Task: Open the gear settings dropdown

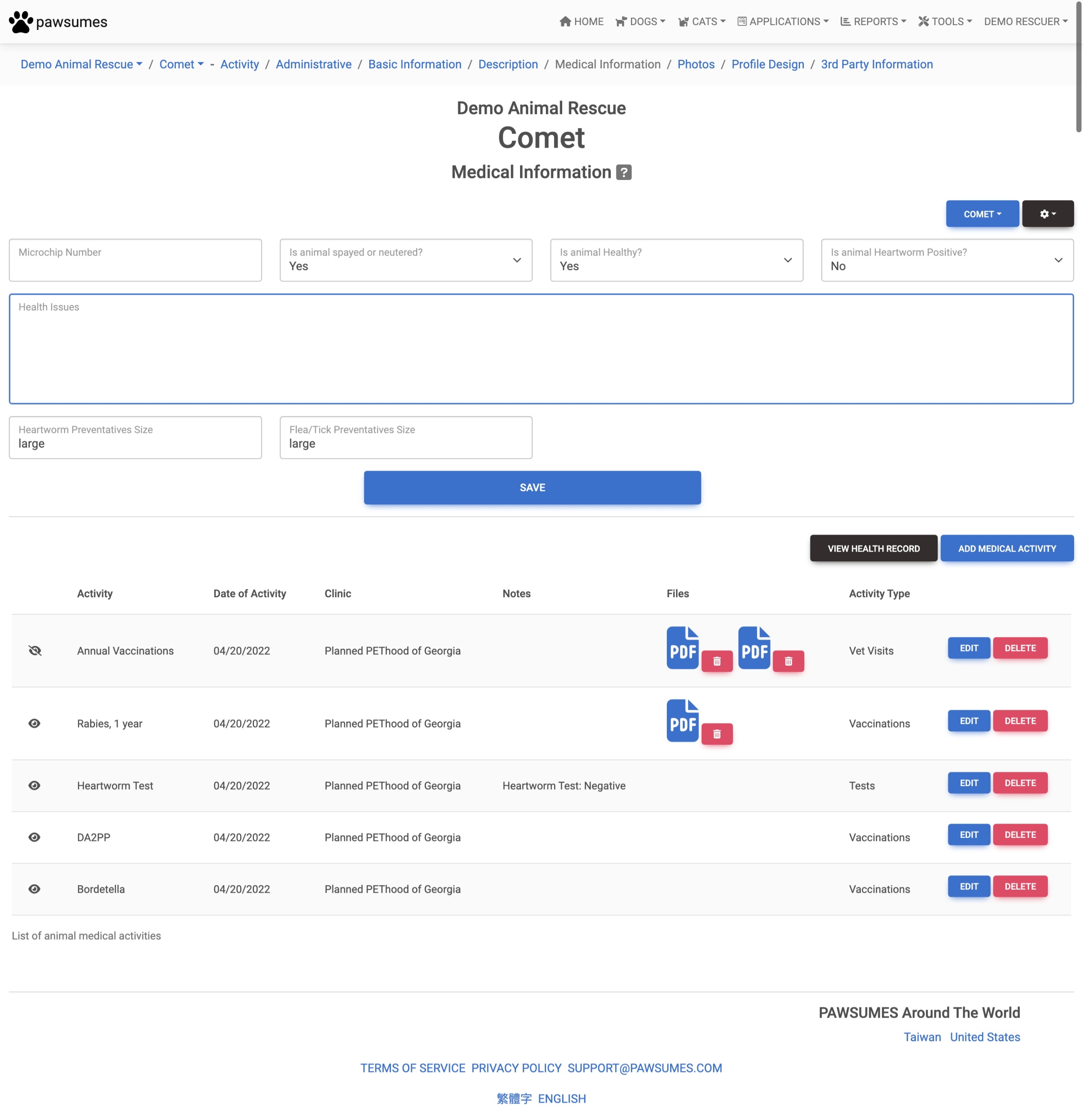Action: click(x=1047, y=214)
